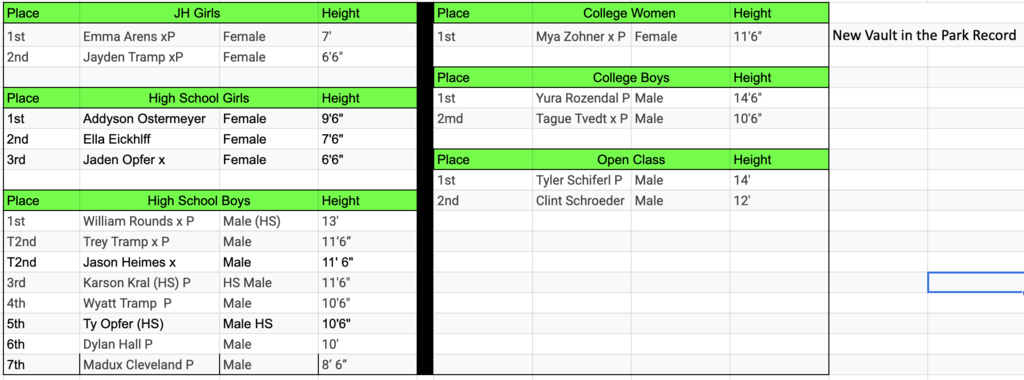Click the Addyson Ostermeyer name cell
1024x380 pixels.
click(150, 119)
